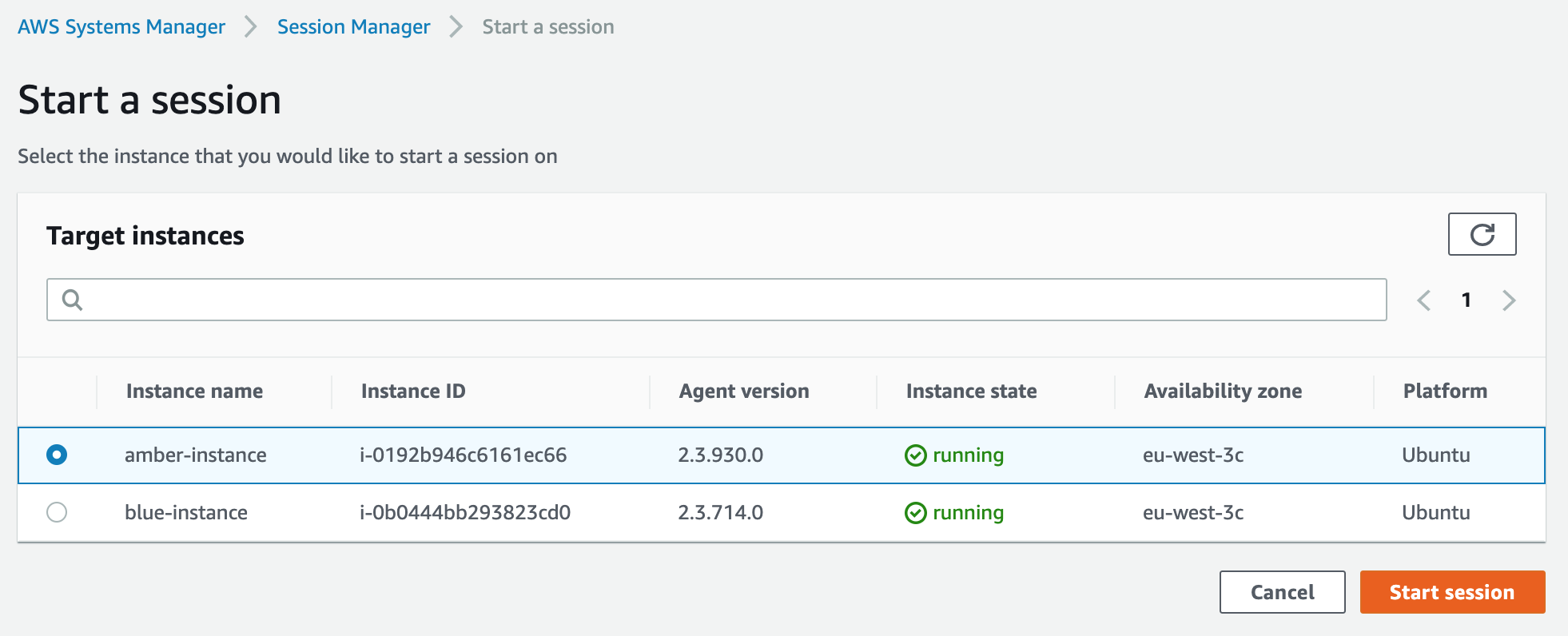Click instance ID i-0b0444bb293823cd0
The width and height of the screenshot is (1568, 636).
click(465, 513)
